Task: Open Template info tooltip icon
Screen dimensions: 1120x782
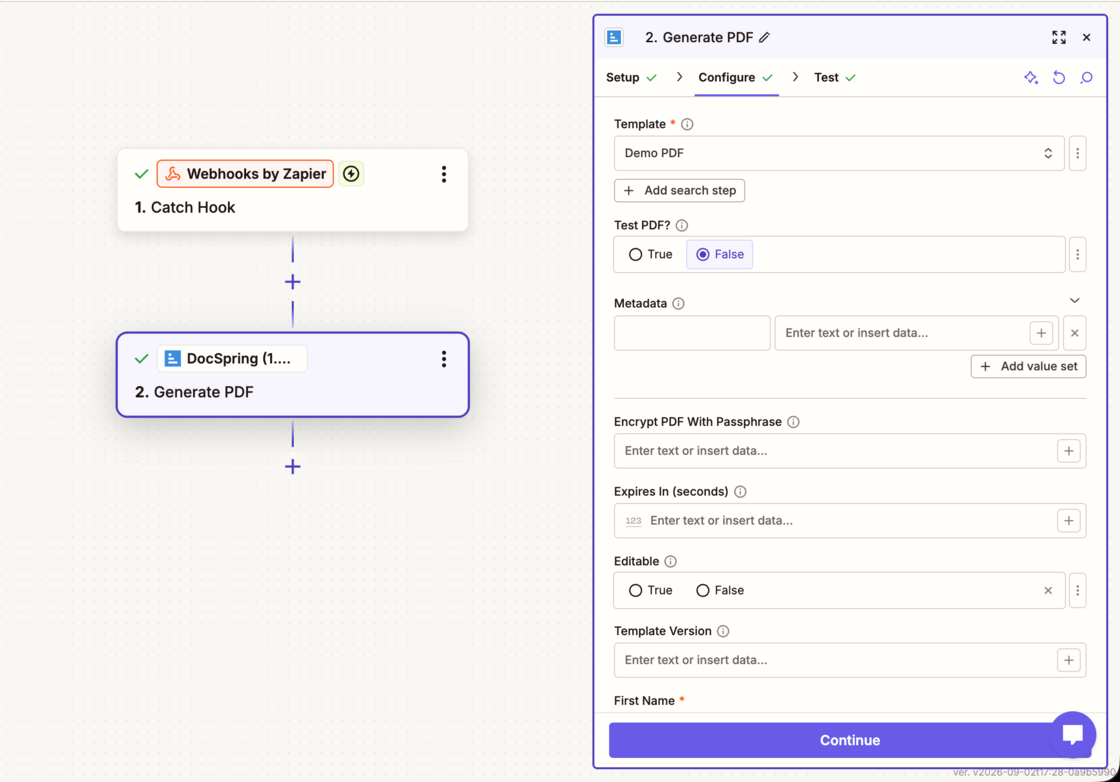Action: click(687, 124)
